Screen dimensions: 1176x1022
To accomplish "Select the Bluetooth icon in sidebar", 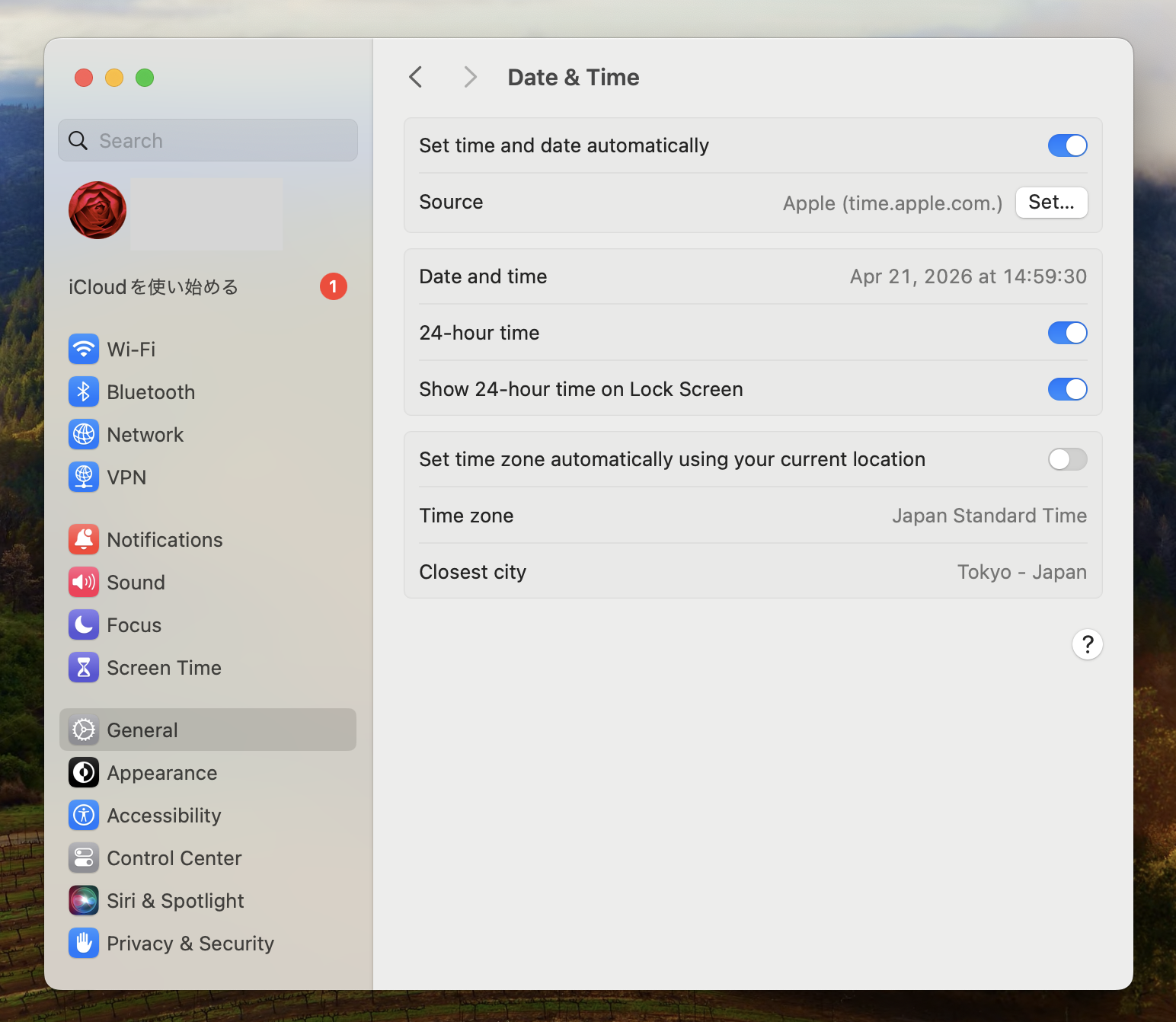I will [84, 392].
